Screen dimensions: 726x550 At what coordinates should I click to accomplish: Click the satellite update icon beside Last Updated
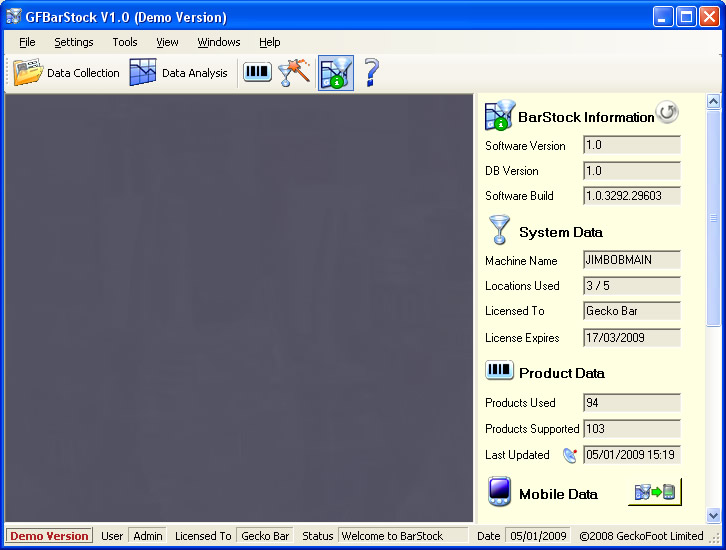click(x=570, y=455)
